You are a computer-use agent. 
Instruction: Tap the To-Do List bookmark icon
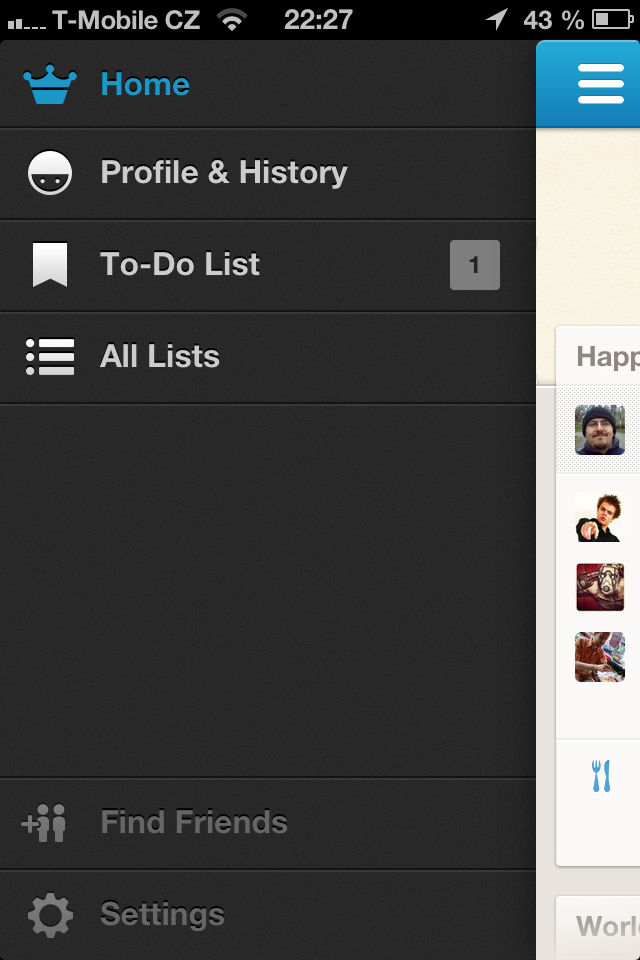[x=50, y=264]
